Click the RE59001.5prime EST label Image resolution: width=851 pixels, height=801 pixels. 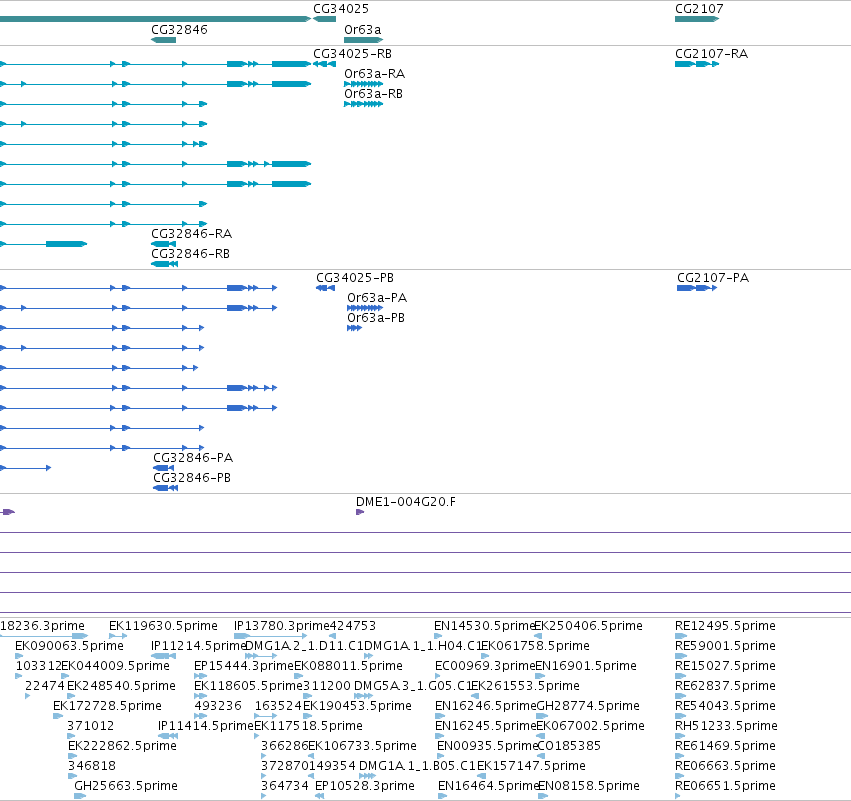[x=726, y=646]
